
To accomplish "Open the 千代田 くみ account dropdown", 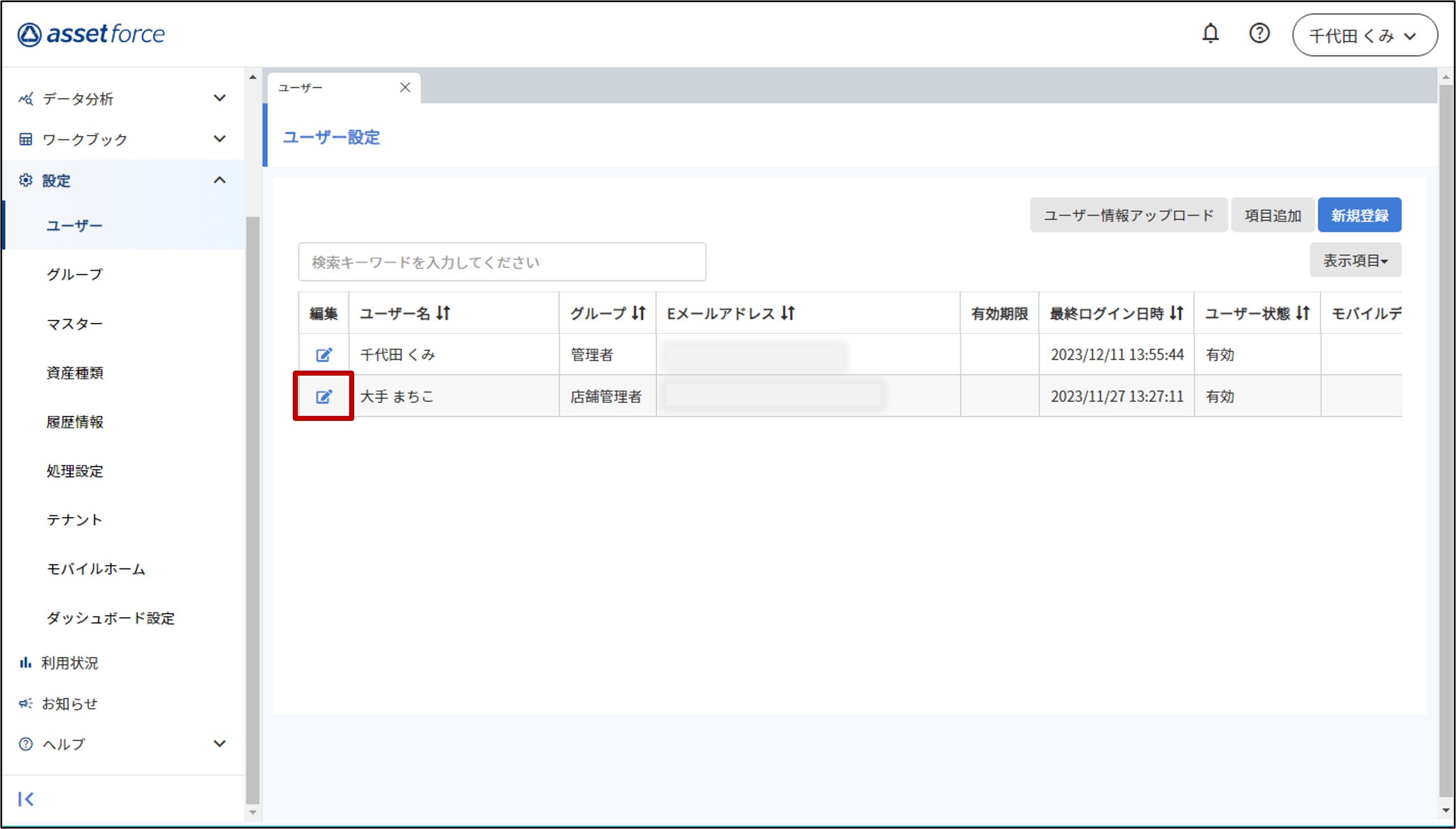I will click(1364, 36).
